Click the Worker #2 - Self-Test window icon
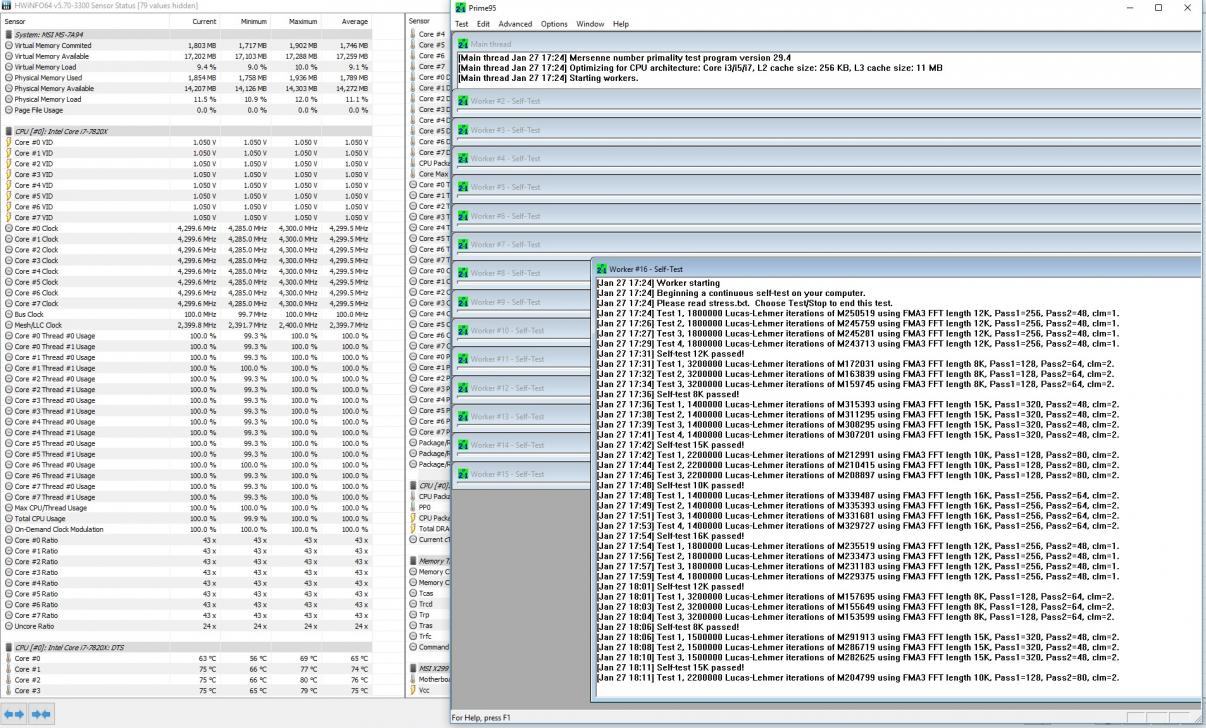1206x728 pixels. [x=463, y=101]
